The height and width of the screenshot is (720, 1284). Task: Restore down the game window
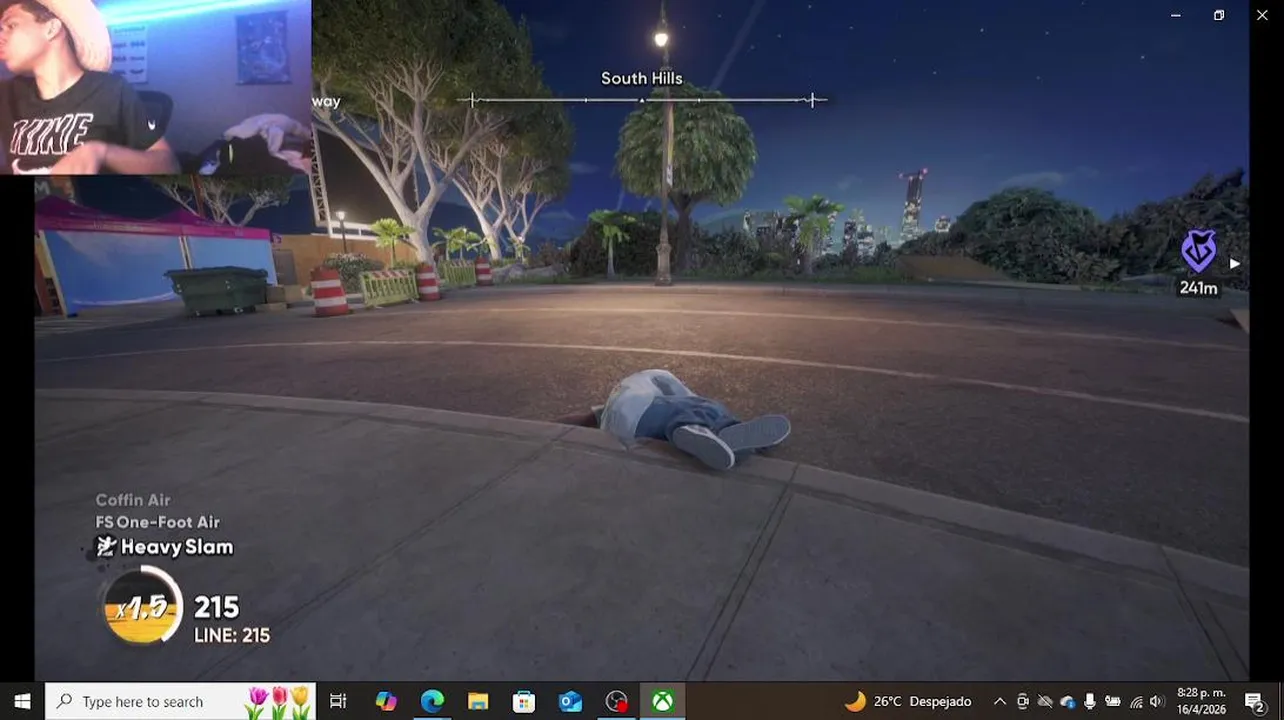pyautogui.click(x=1219, y=15)
